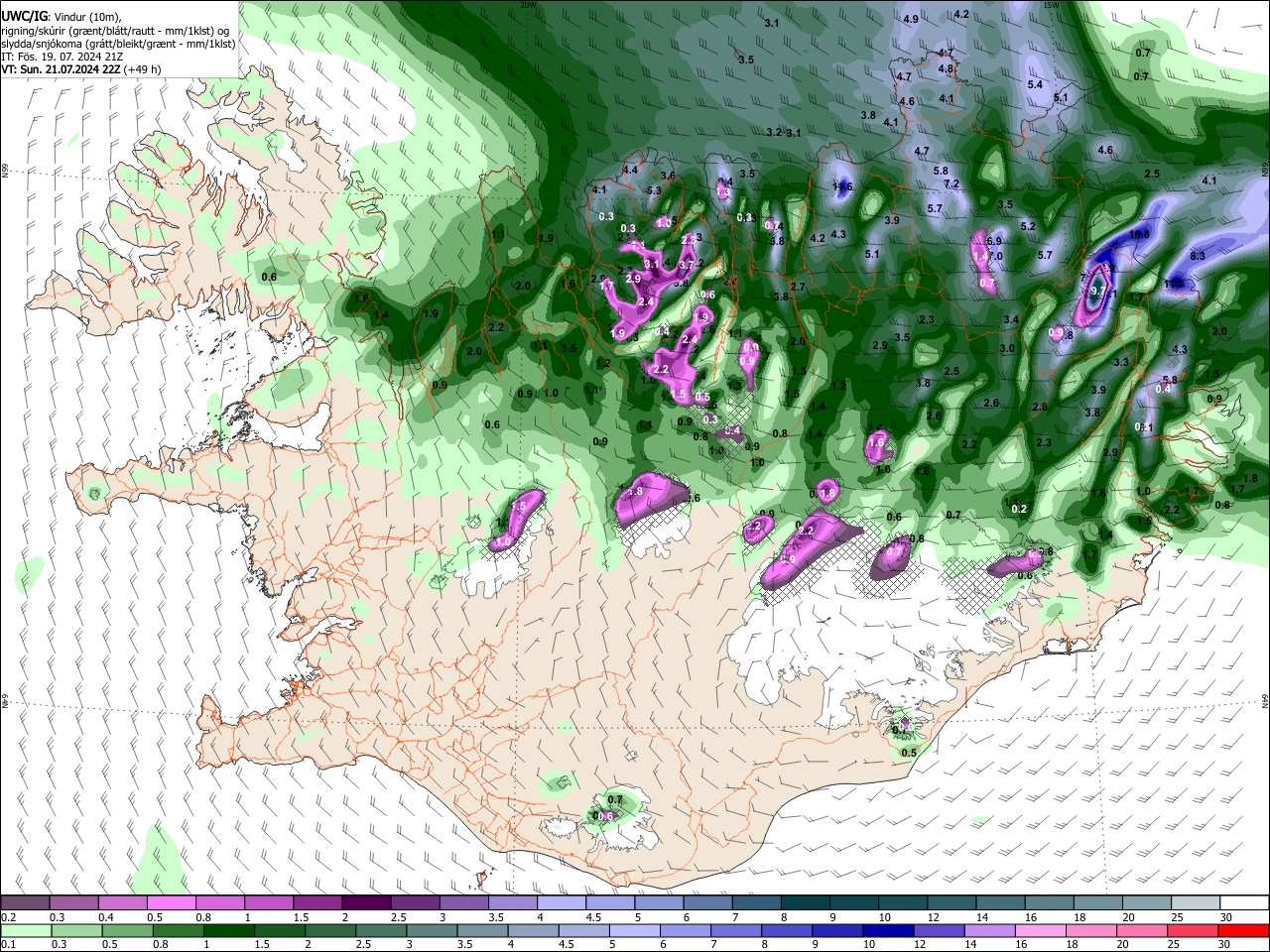The image size is (1270, 952).
Task: Click the '8.3' precipitation value on the map
Action: click(x=1198, y=257)
